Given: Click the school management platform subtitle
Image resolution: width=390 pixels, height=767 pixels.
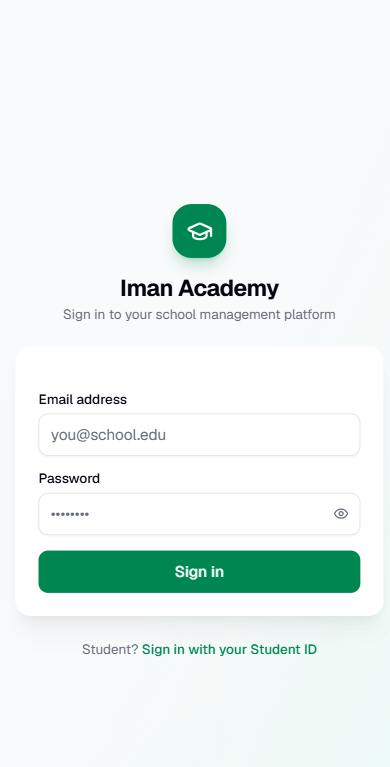Looking at the screenshot, I should [x=199, y=314].
